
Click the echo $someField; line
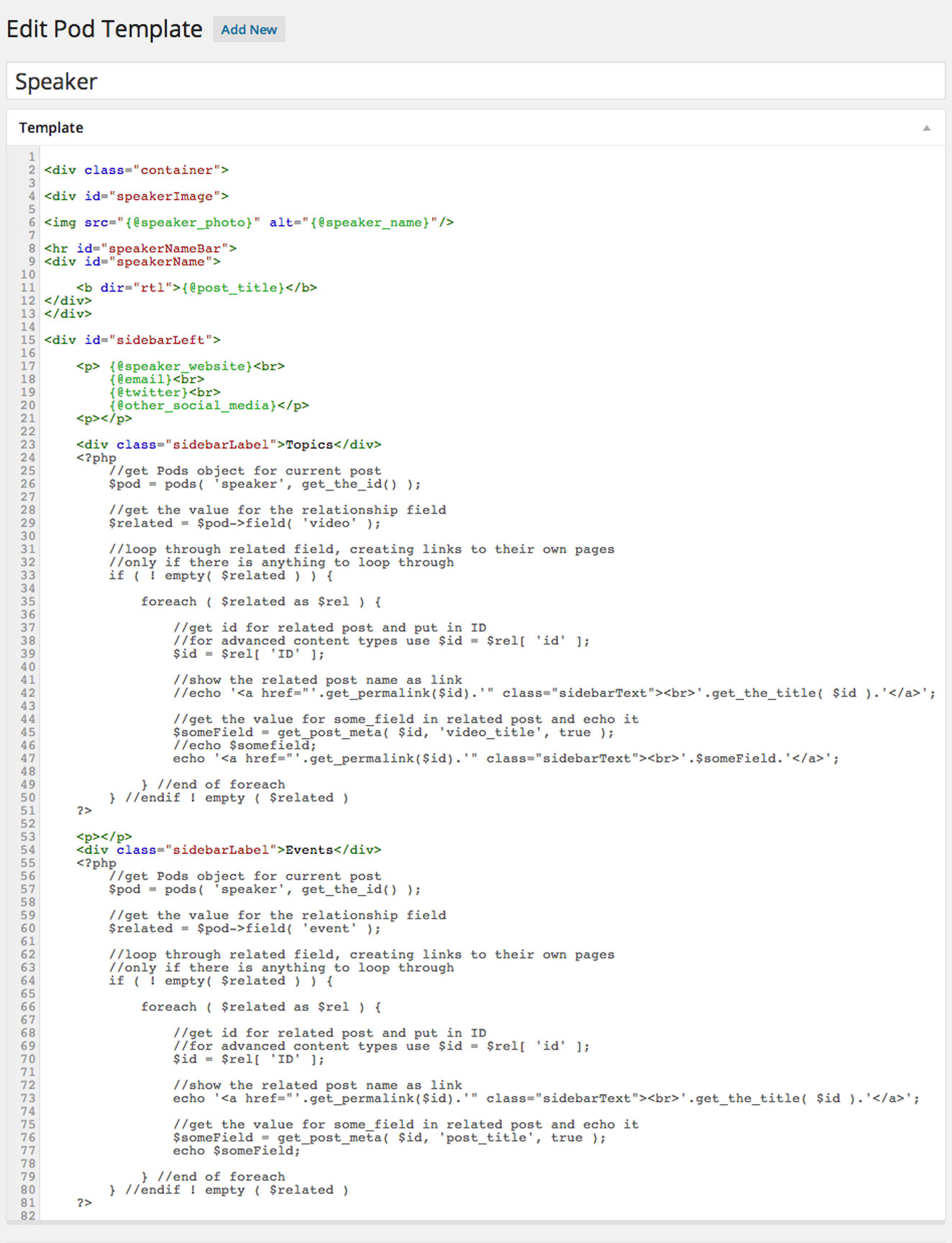(237, 1151)
